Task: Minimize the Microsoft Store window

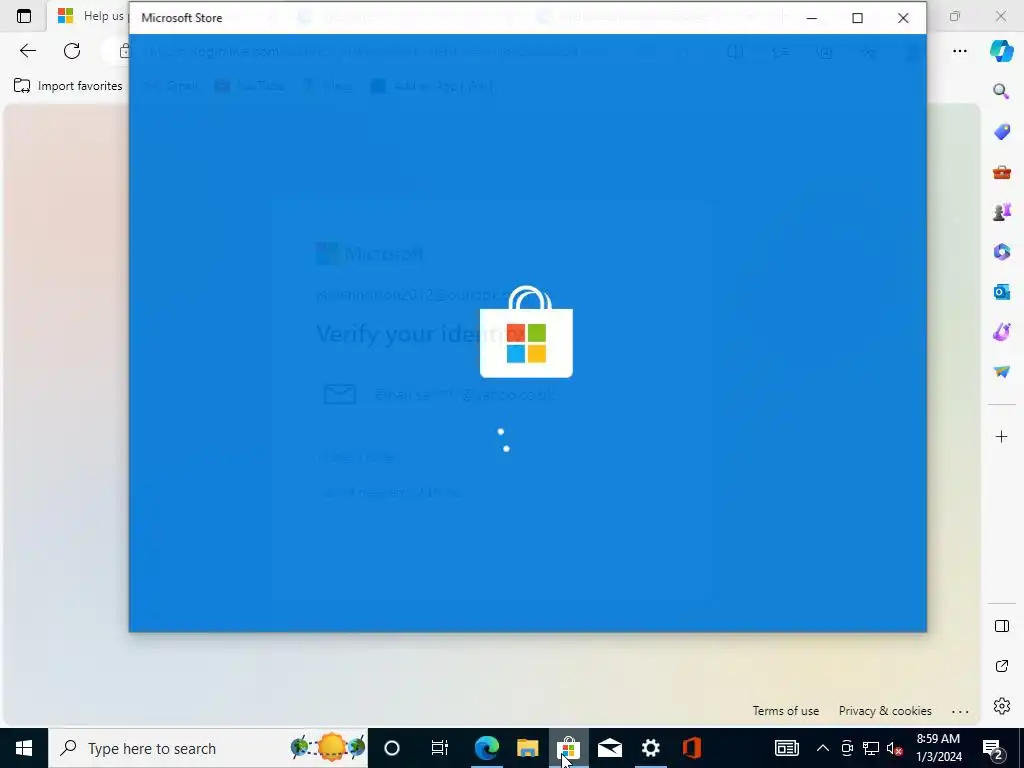Action: (812, 18)
